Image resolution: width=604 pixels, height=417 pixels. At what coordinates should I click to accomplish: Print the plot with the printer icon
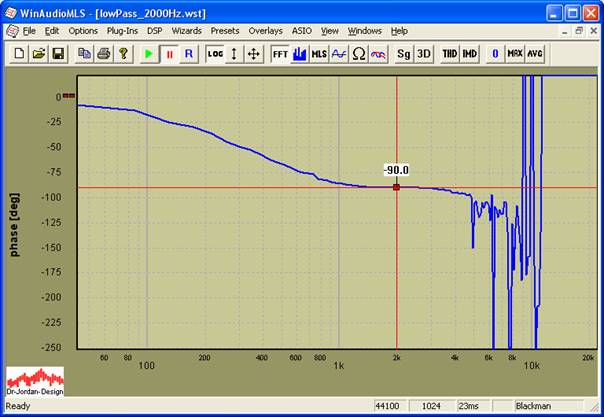(x=104, y=54)
